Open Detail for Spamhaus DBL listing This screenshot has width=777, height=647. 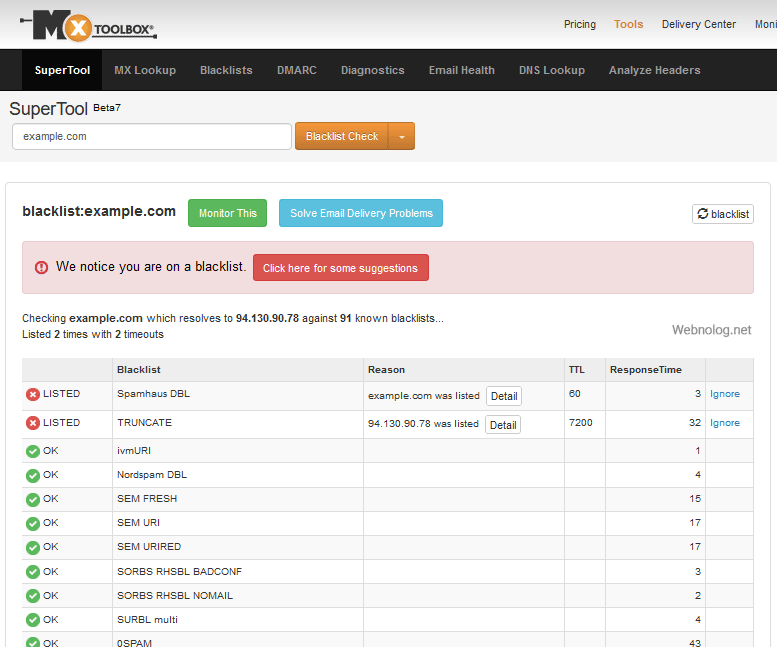pyautogui.click(x=504, y=396)
